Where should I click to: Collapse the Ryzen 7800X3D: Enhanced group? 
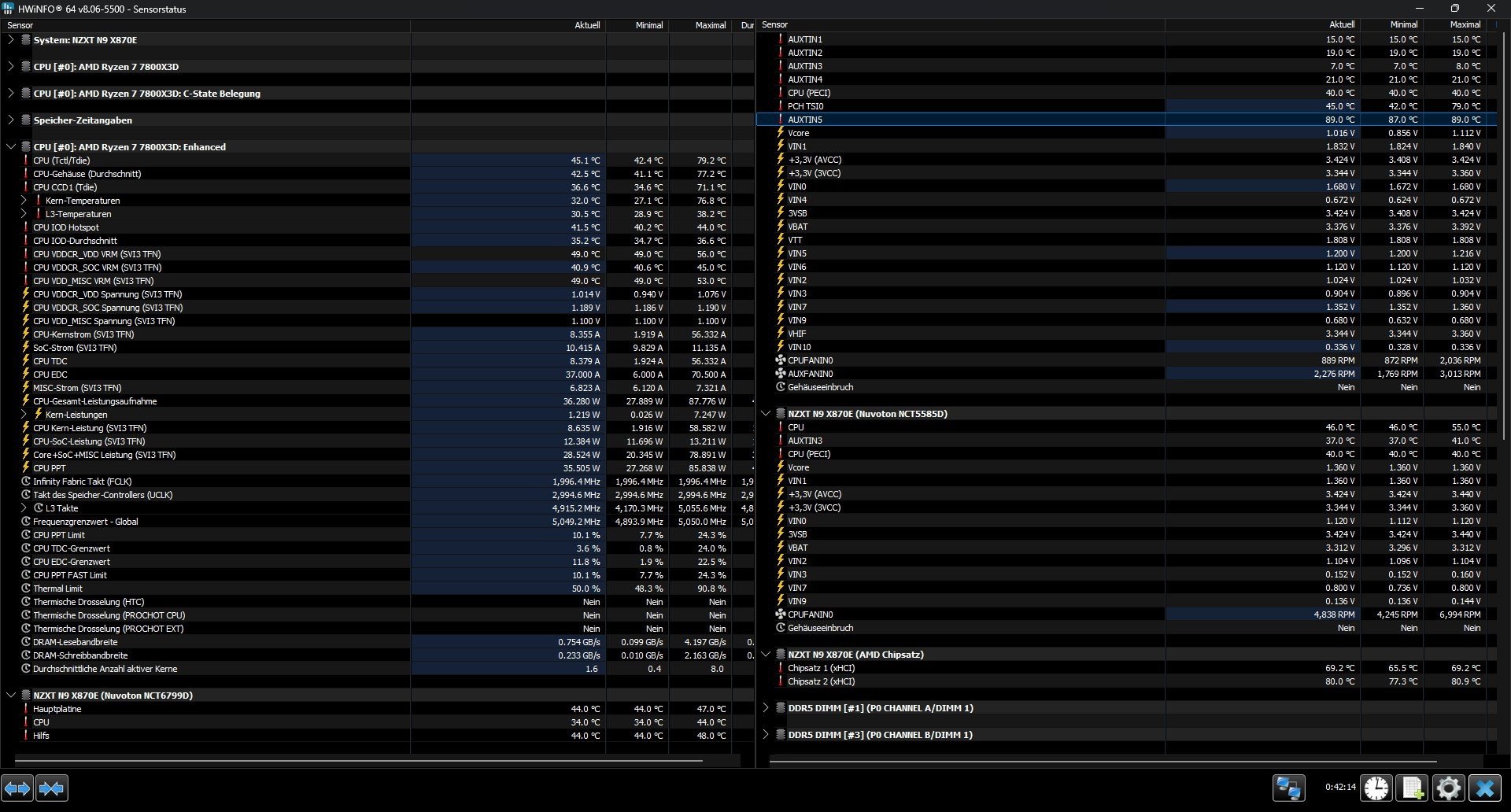pyautogui.click(x=11, y=147)
